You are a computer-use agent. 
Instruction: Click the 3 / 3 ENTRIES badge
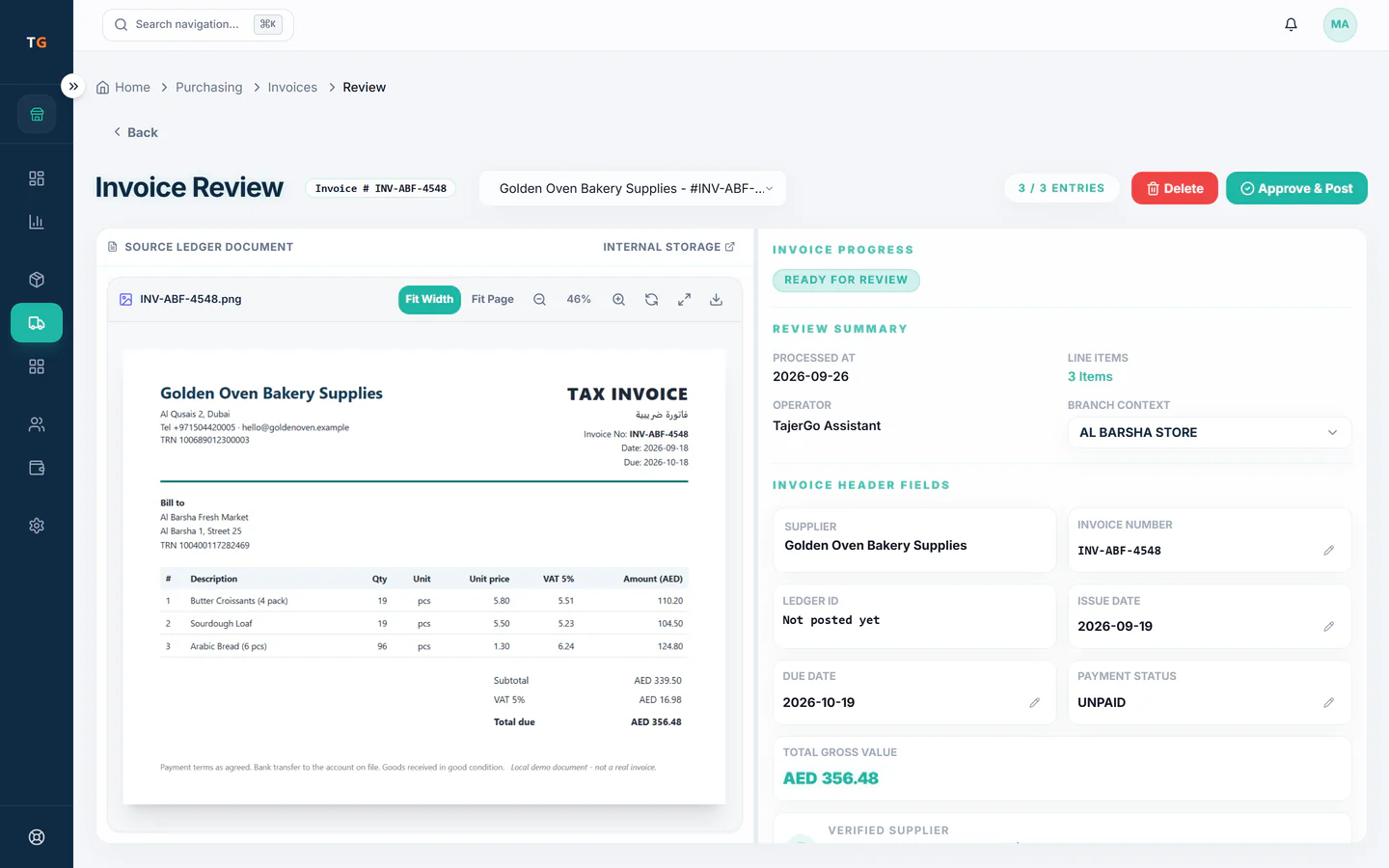click(1061, 188)
